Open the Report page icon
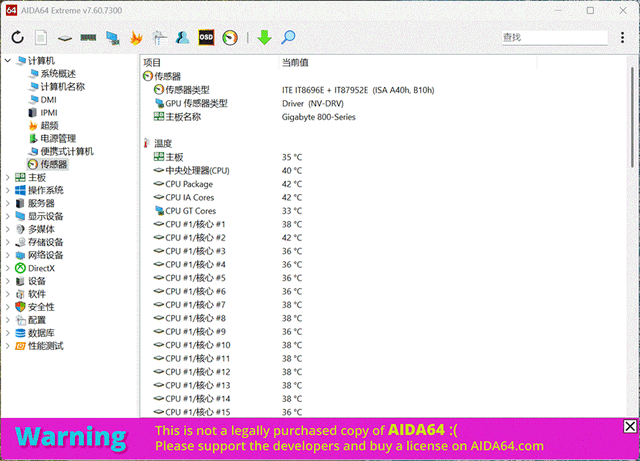640x461 pixels. (x=41, y=38)
